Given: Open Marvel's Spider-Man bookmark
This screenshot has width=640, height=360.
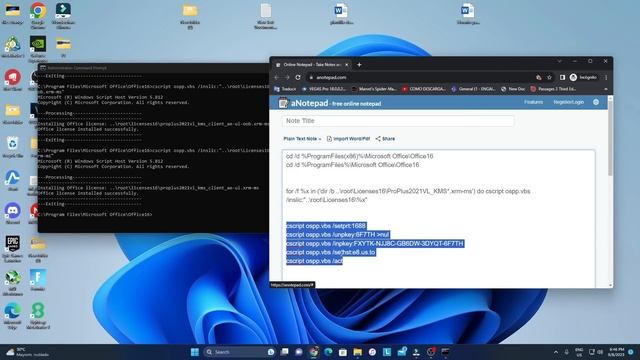Looking at the screenshot, I should [374, 89].
